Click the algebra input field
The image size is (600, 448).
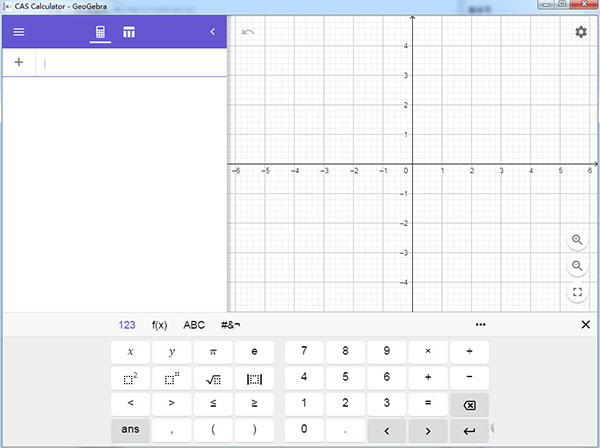click(130, 63)
